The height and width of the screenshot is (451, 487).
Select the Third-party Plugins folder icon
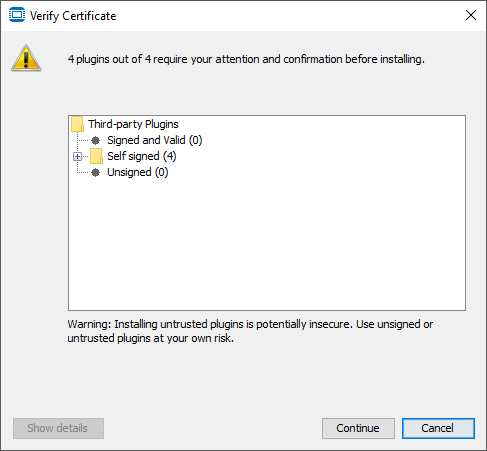point(77,124)
